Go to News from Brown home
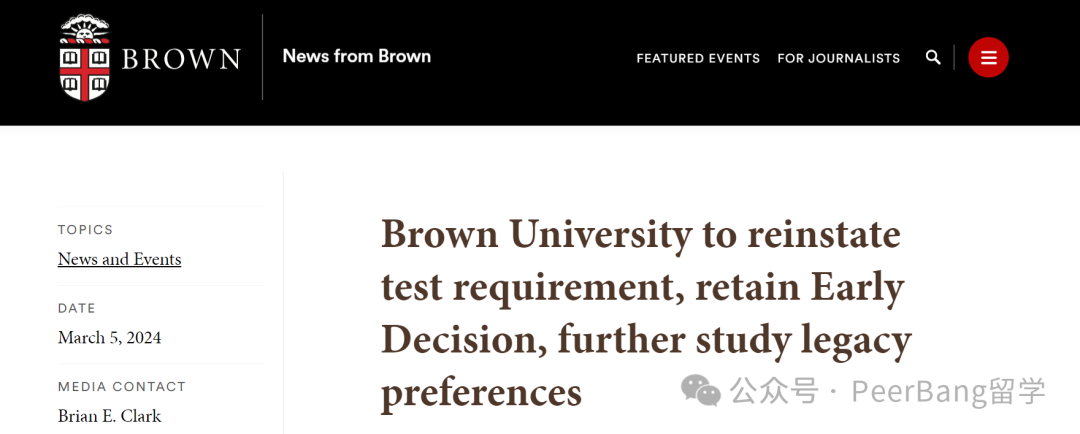1080x434 pixels. click(x=357, y=56)
